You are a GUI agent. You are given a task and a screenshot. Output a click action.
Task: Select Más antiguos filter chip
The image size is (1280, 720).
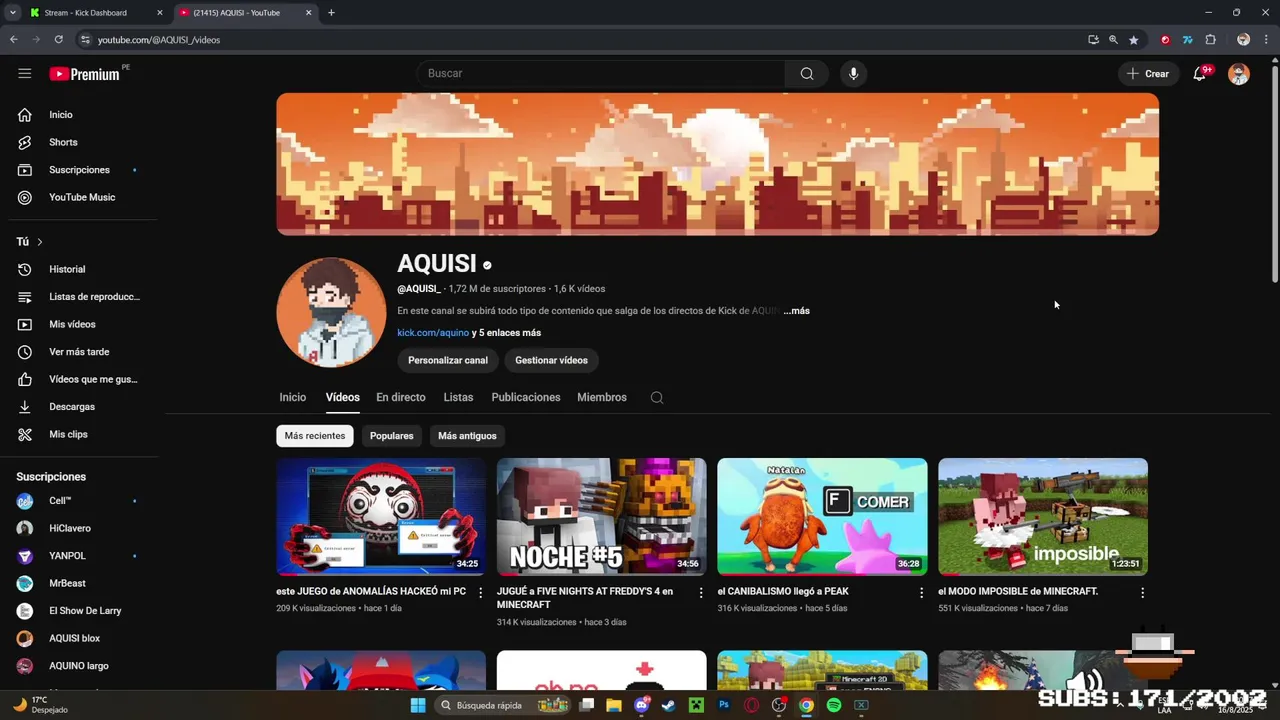[467, 436]
